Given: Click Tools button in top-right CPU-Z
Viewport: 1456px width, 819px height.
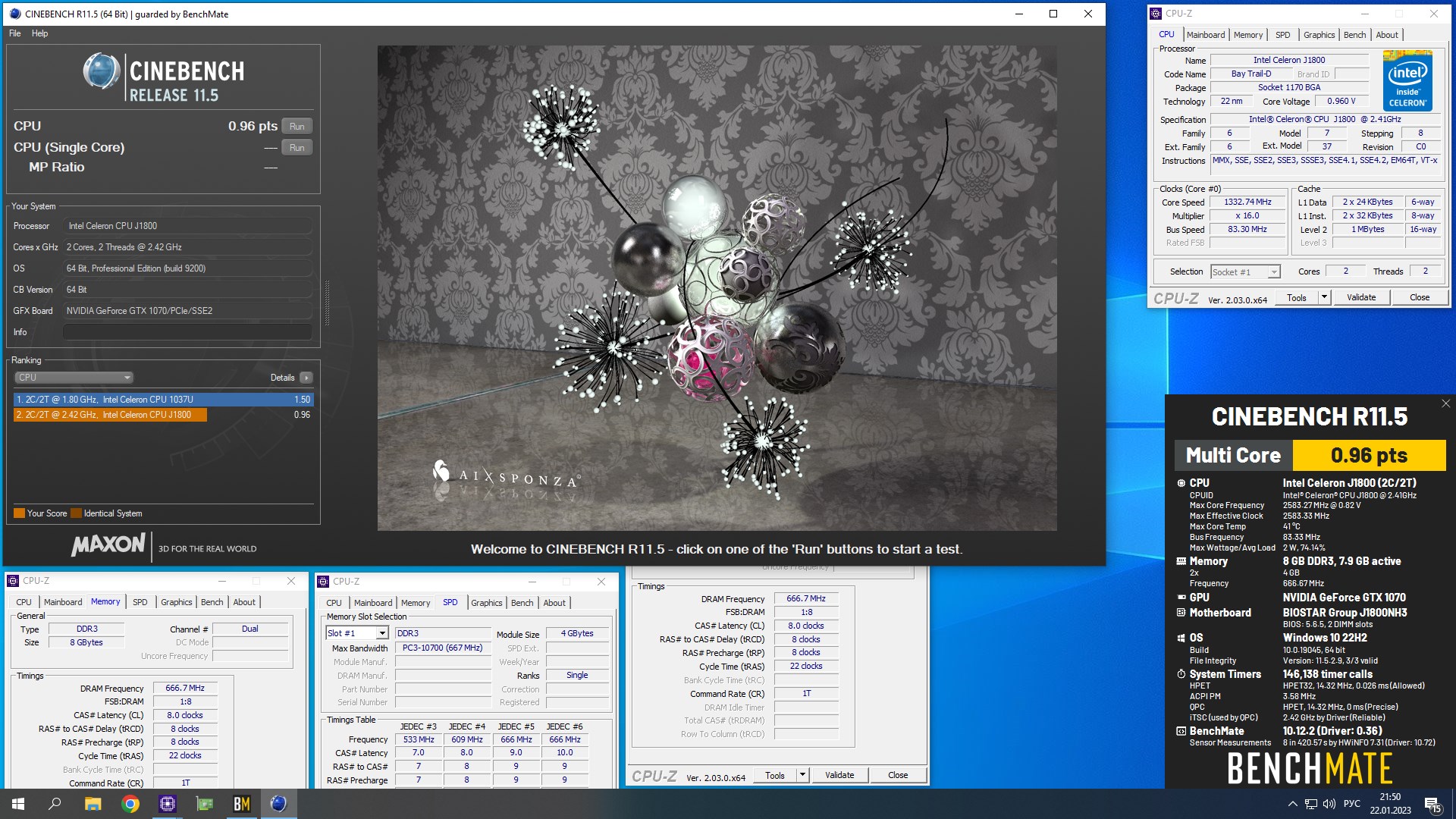Looking at the screenshot, I should pos(1297,298).
